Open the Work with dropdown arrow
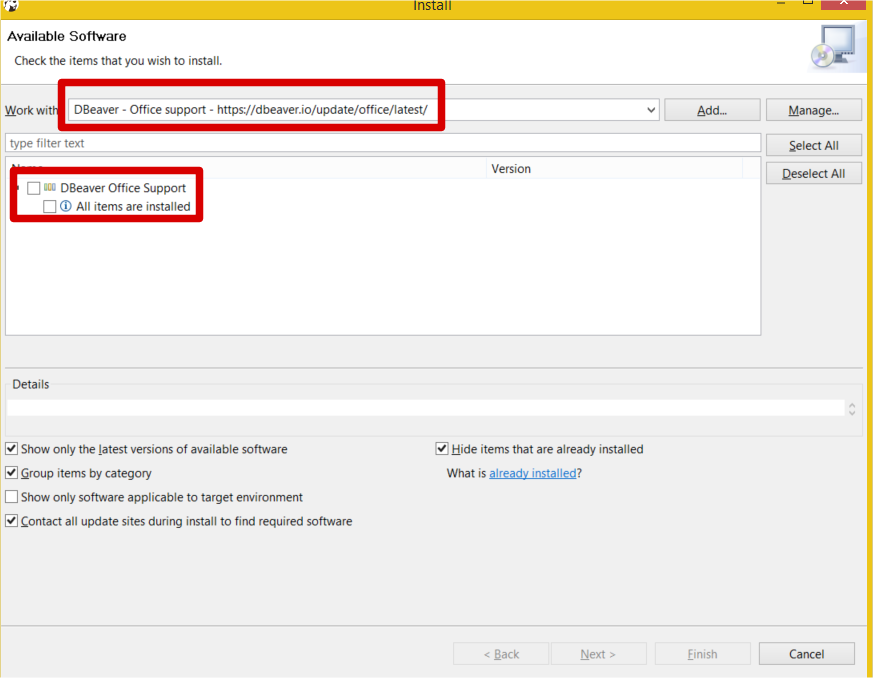Image resolution: width=873 pixels, height=678 pixels. pos(651,110)
